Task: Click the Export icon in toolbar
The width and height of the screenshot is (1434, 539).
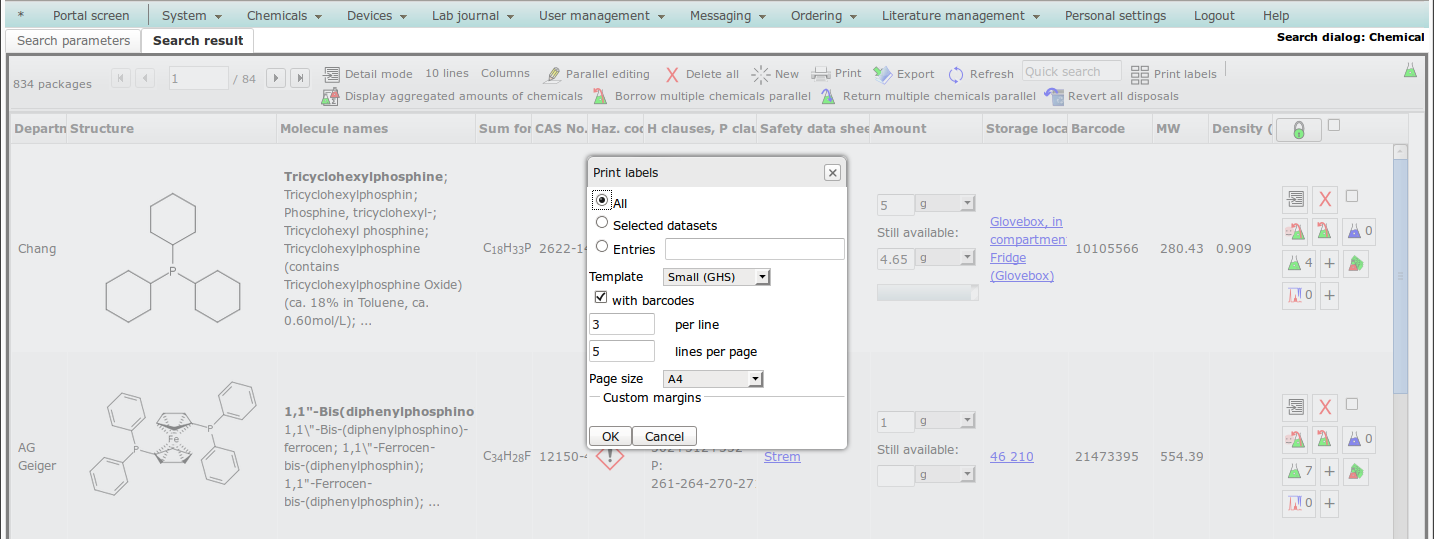Action: 882,74
